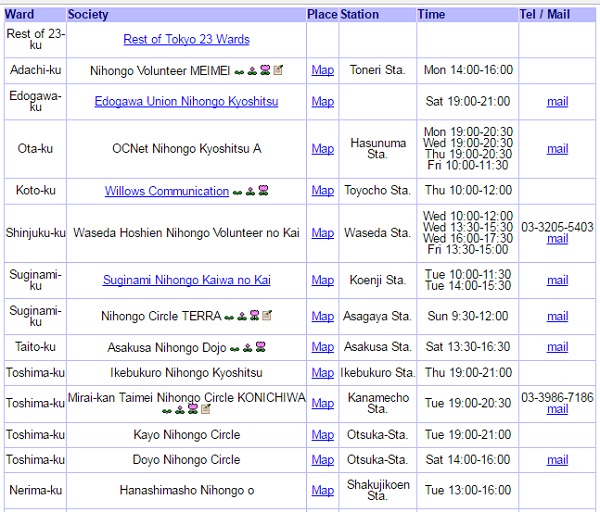The width and height of the screenshot is (600, 512).
Task: Open Suginami Nihongo Kaiwa no Kai link
Action: (186, 280)
